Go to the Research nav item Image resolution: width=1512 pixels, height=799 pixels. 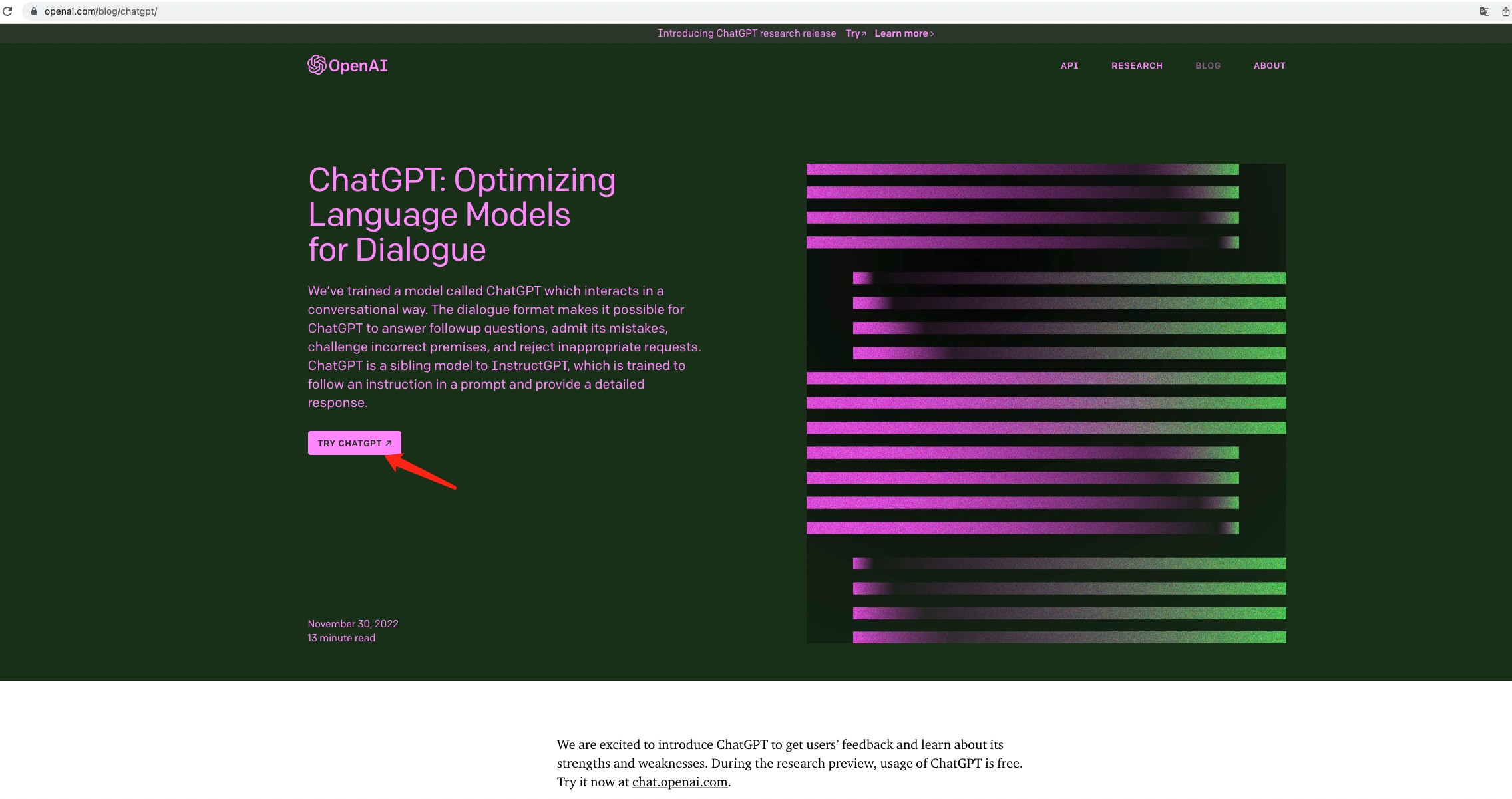[x=1136, y=65]
